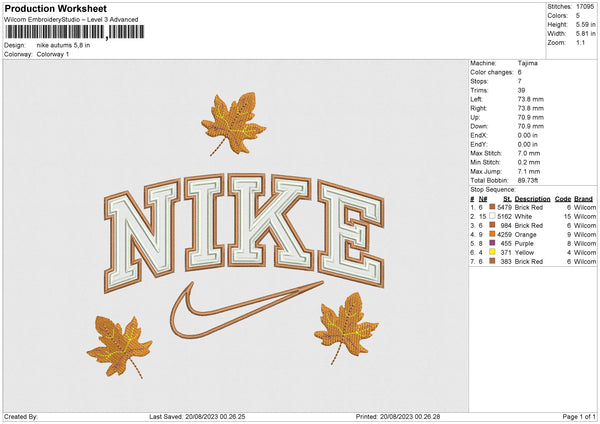Click the maple leaf at the lower right
Image resolution: width=600 pixels, height=424 pixels.
346,328
